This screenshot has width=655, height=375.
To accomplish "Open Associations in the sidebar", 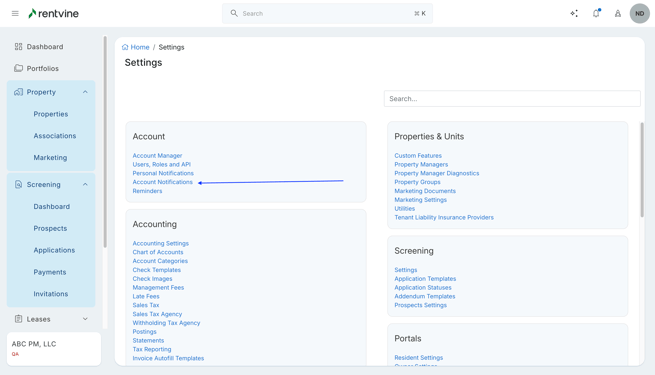I will pos(55,136).
